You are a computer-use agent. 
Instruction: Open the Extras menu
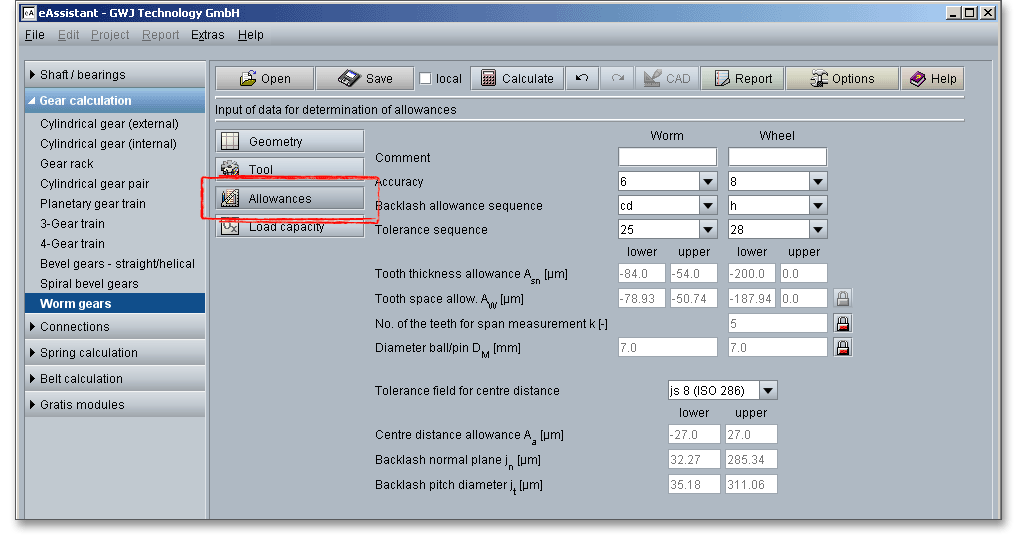208,35
